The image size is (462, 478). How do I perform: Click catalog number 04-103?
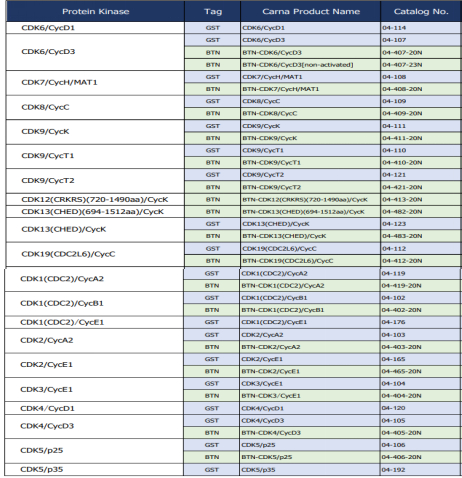[x=393, y=335]
